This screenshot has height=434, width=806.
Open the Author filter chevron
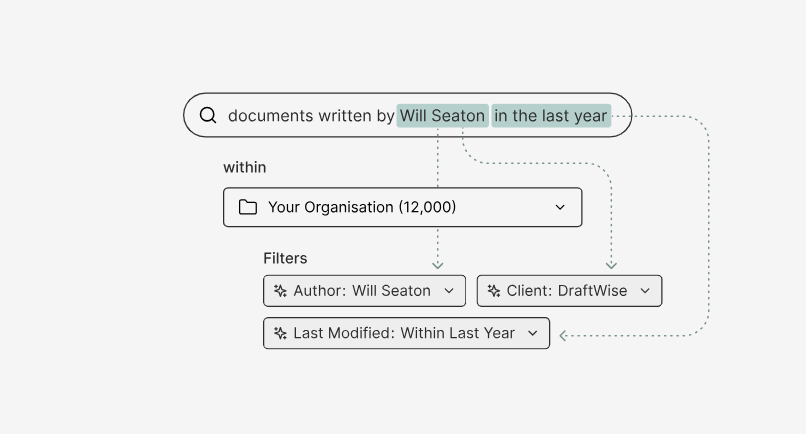(x=449, y=291)
